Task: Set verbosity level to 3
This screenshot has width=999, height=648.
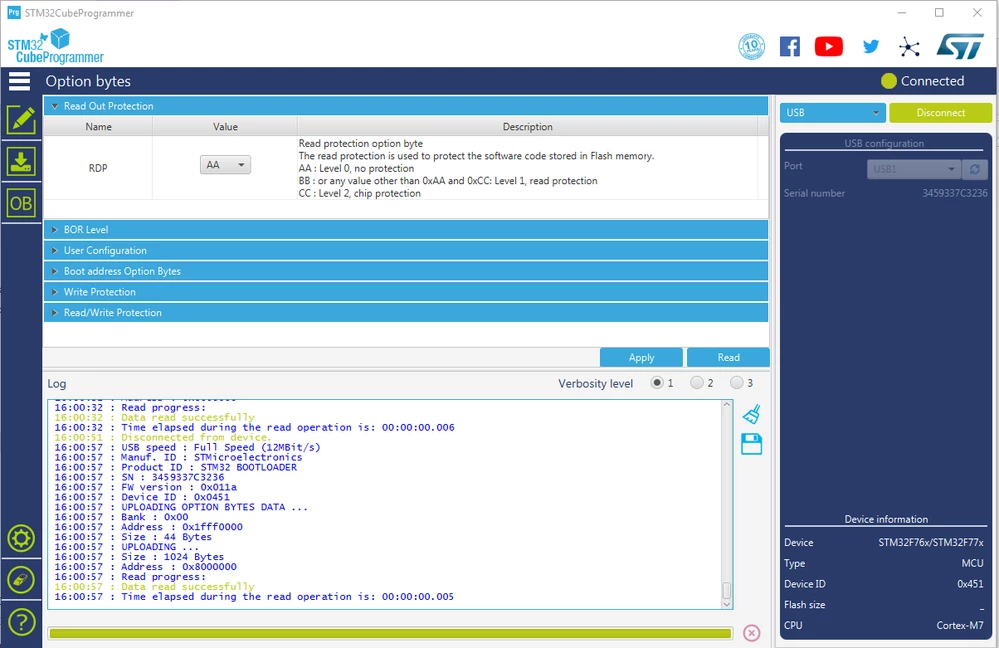Action: (x=737, y=382)
